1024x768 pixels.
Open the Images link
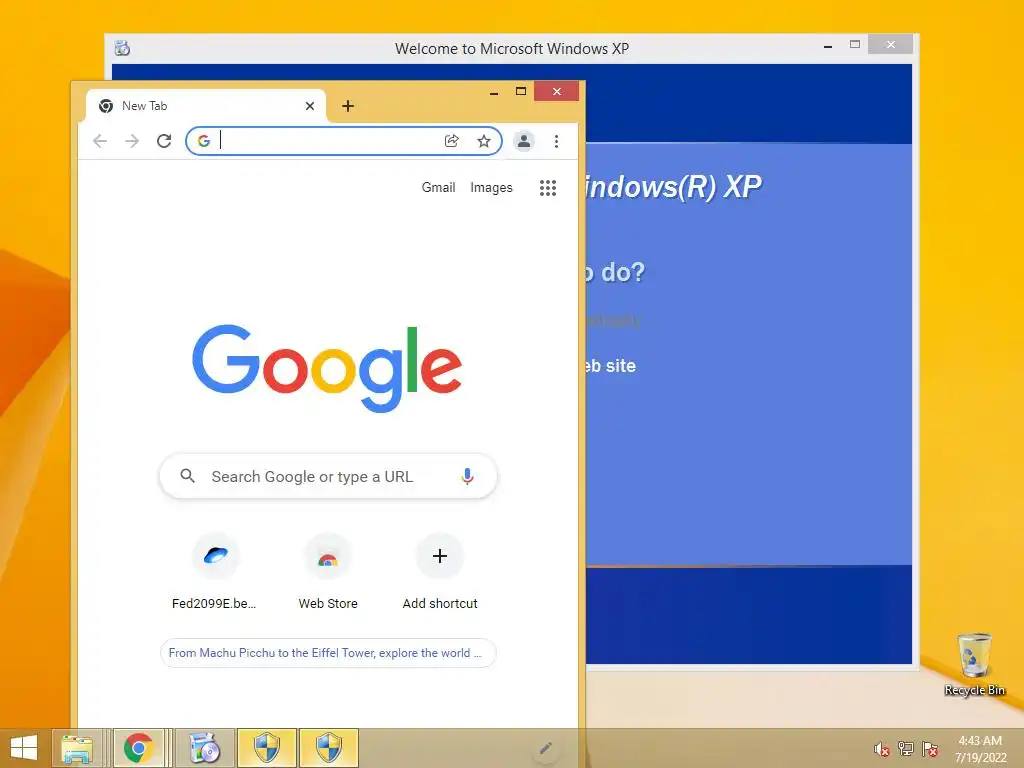click(x=491, y=187)
